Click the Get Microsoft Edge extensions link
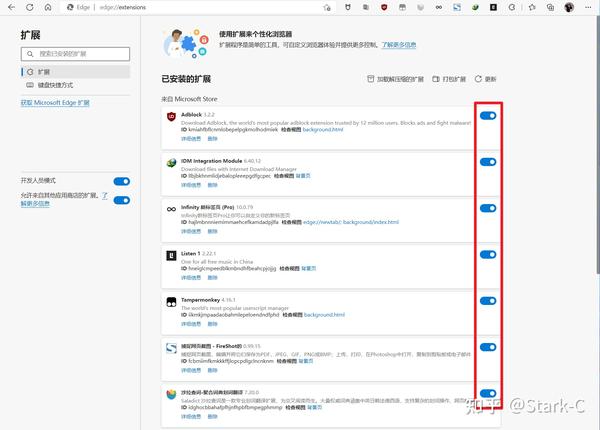This screenshot has width=600, height=430. [x=55, y=103]
